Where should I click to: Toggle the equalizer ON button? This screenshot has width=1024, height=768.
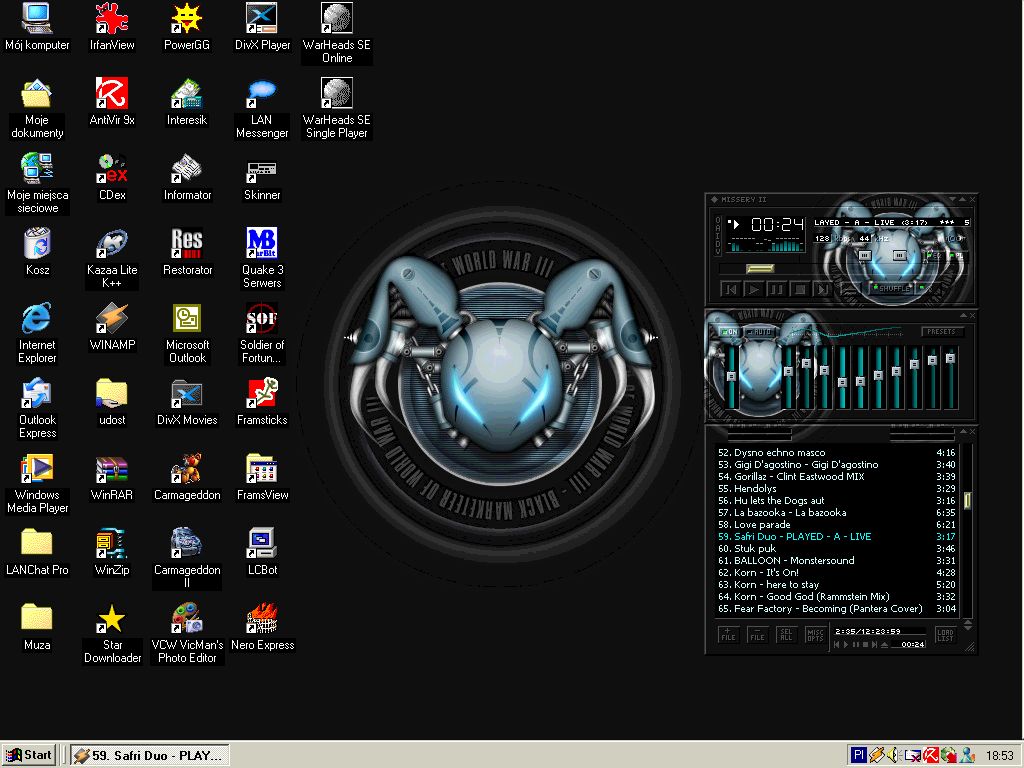click(730, 332)
